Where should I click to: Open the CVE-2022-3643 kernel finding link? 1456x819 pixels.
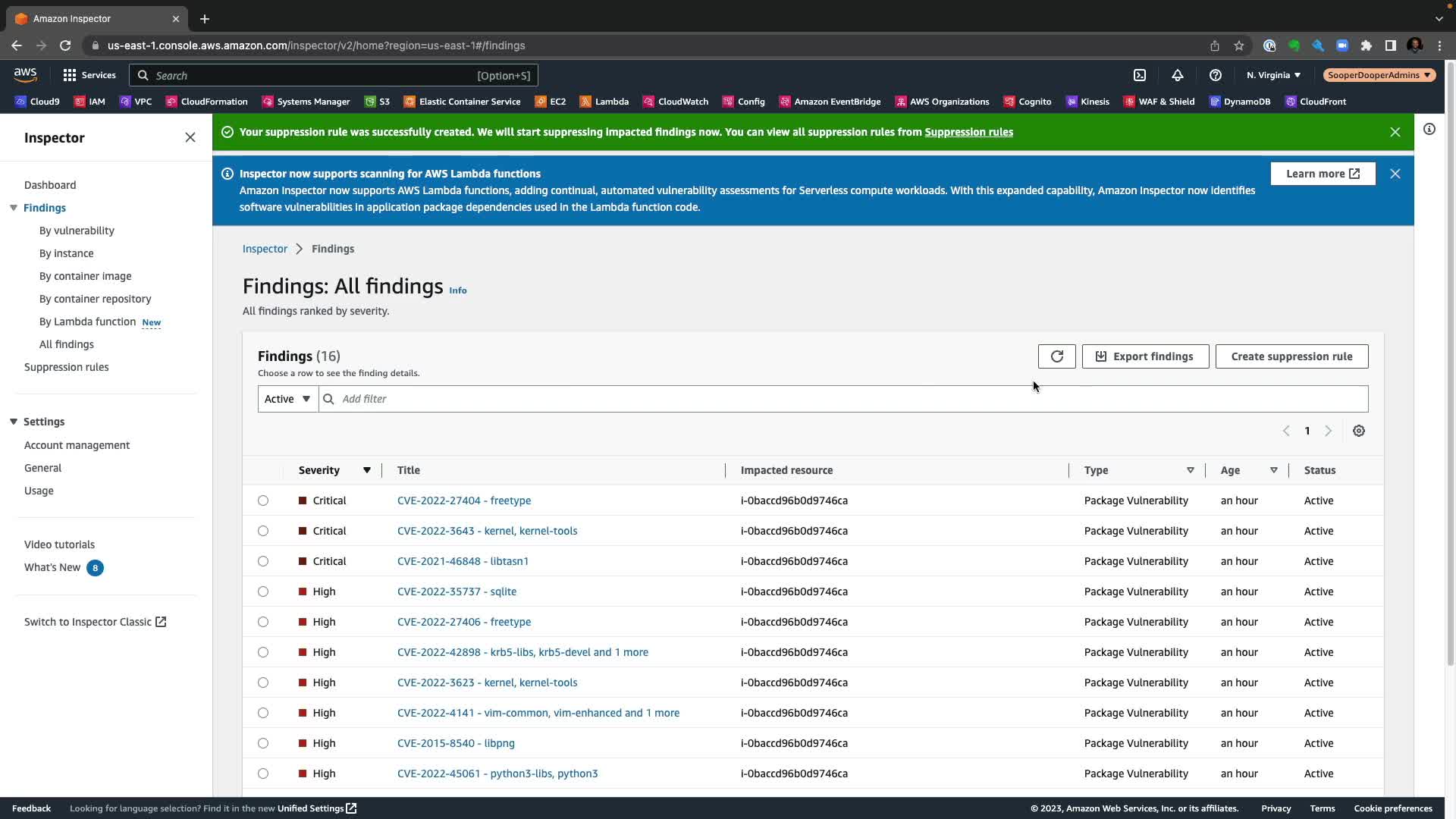[487, 531]
